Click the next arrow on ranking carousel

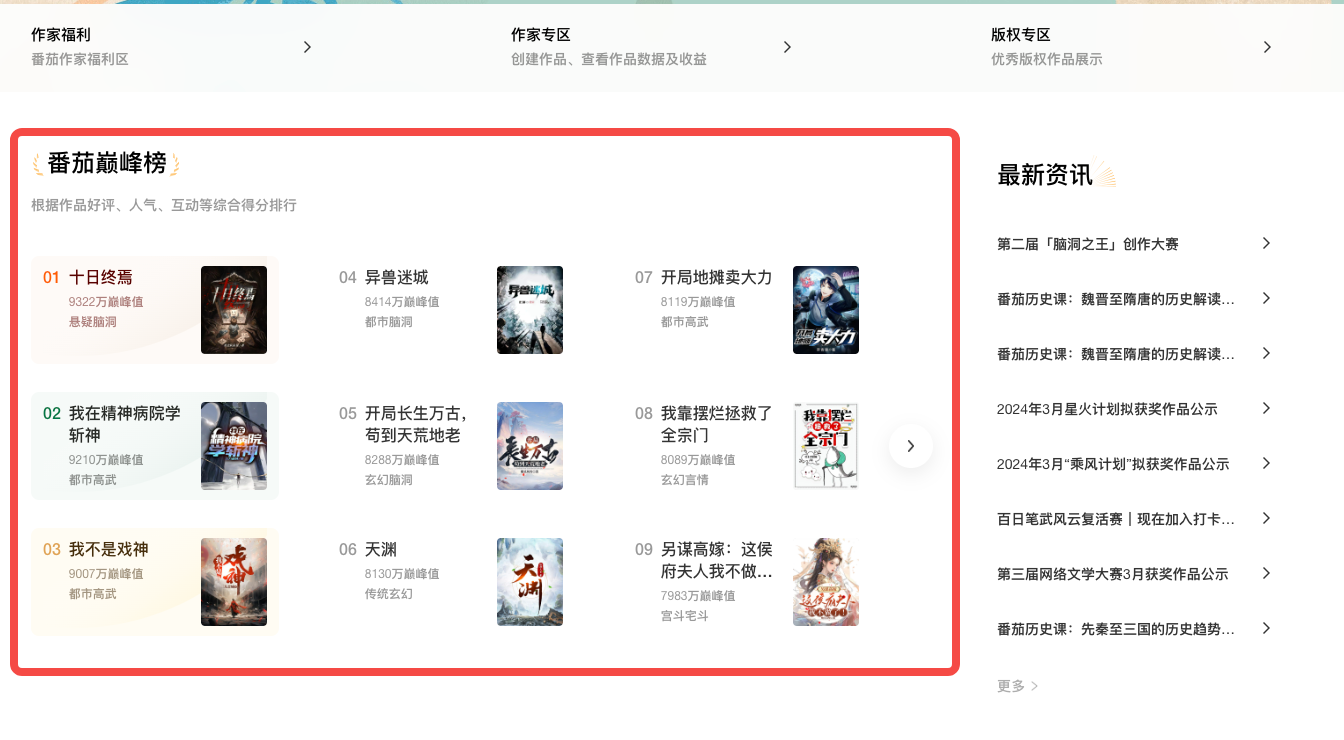pos(910,446)
